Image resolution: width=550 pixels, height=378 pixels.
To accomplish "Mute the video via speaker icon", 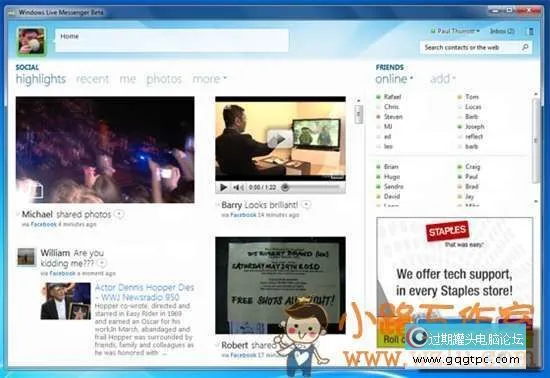I will click(238, 188).
